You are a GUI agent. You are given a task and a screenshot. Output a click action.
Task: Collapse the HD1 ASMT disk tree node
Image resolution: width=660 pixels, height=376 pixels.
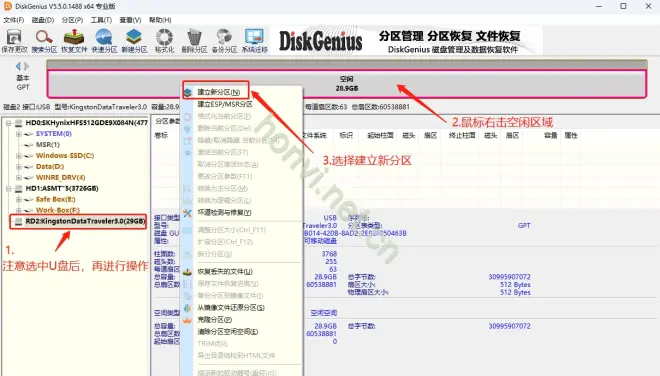[8, 189]
